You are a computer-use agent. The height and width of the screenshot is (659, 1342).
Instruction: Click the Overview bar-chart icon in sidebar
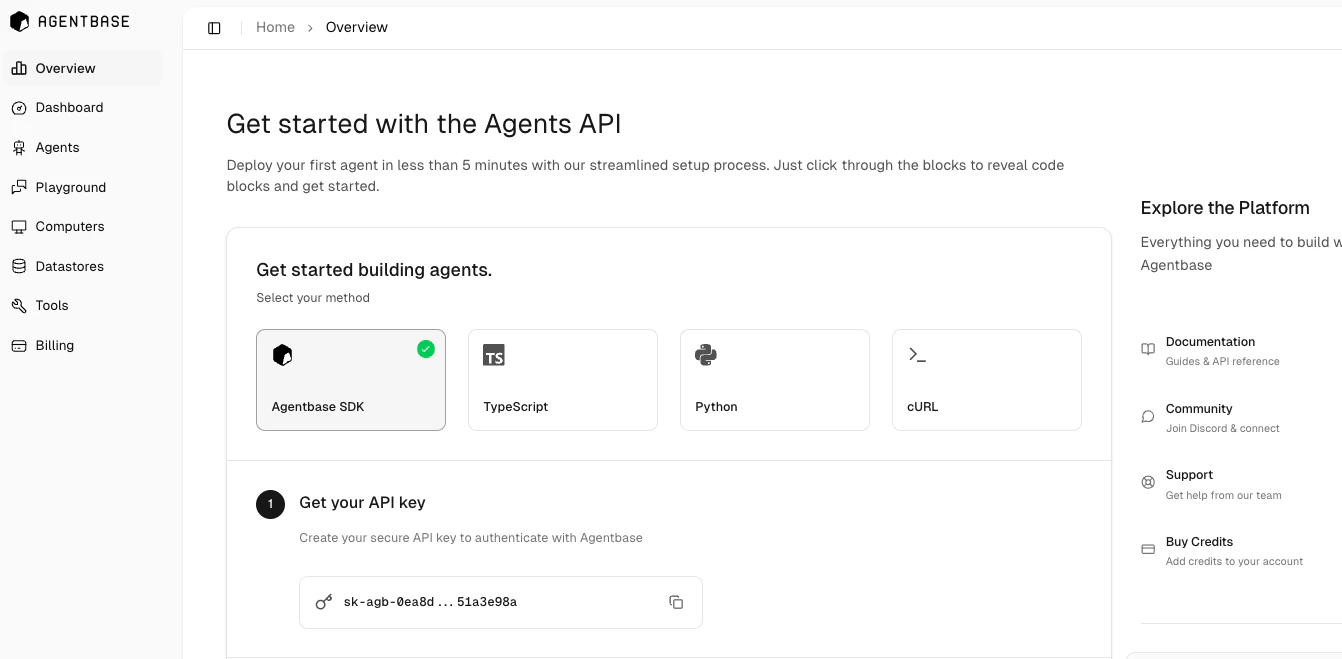pos(19,68)
